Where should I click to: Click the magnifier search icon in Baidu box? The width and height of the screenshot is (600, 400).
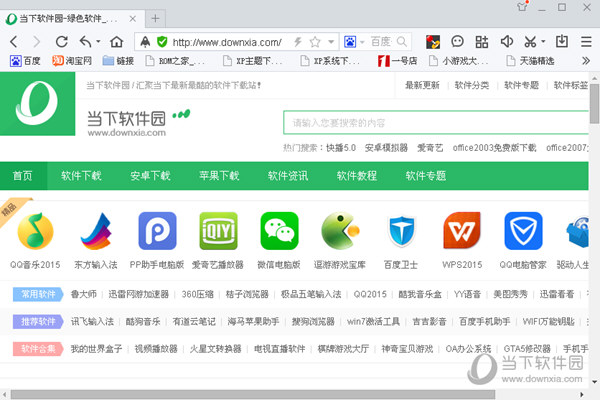(x=402, y=41)
